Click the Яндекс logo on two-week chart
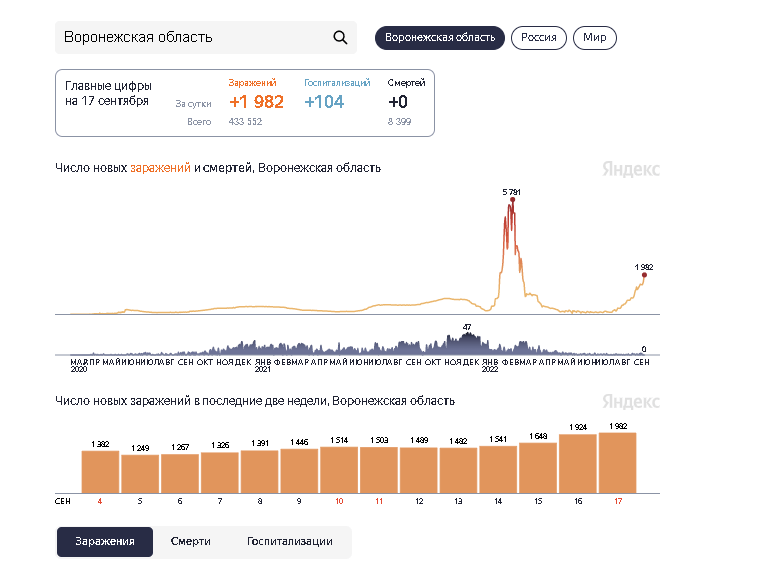 pos(631,402)
